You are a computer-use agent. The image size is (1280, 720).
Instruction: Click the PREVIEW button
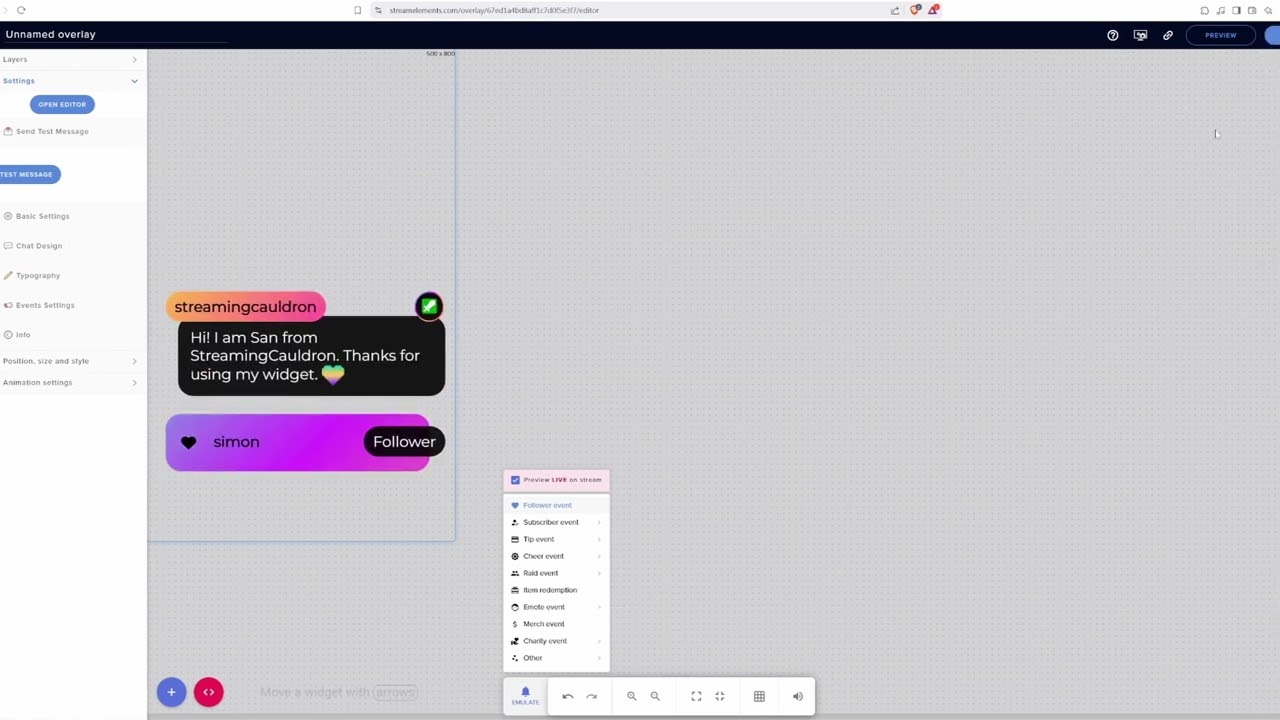point(1220,35)
